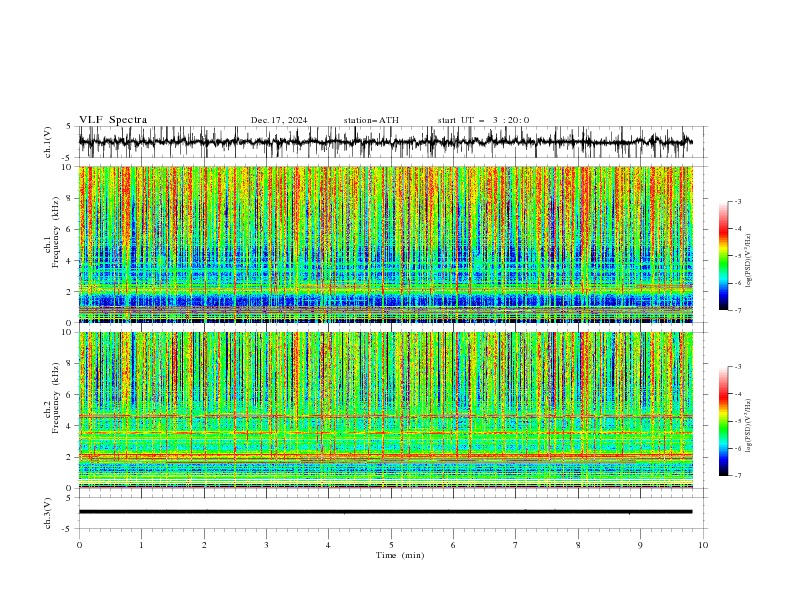The image size is (792, 612).
Task: Click the "station=ATH" header label
Action: point(371,120)
